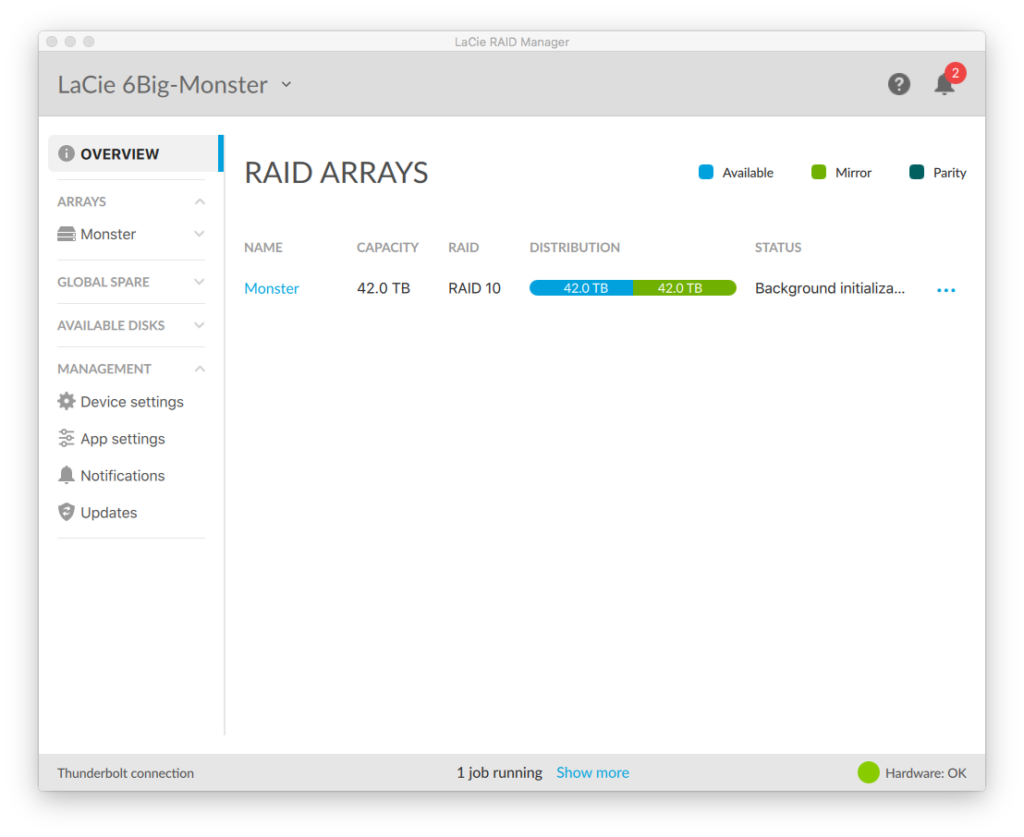Click the Hardware: OK status text
Viewport: 1024px width, 837px height.
925,773
